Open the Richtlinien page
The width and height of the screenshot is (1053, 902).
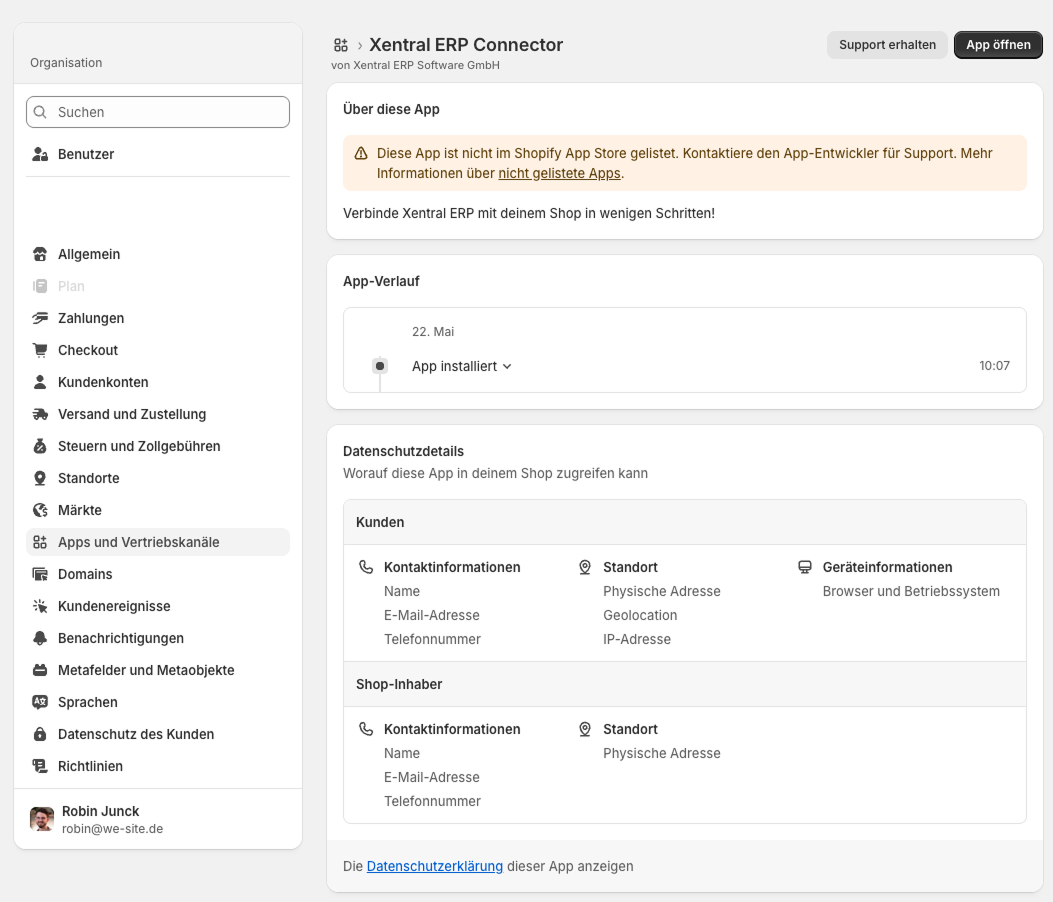pyautogui.click(x=158, y=766)
